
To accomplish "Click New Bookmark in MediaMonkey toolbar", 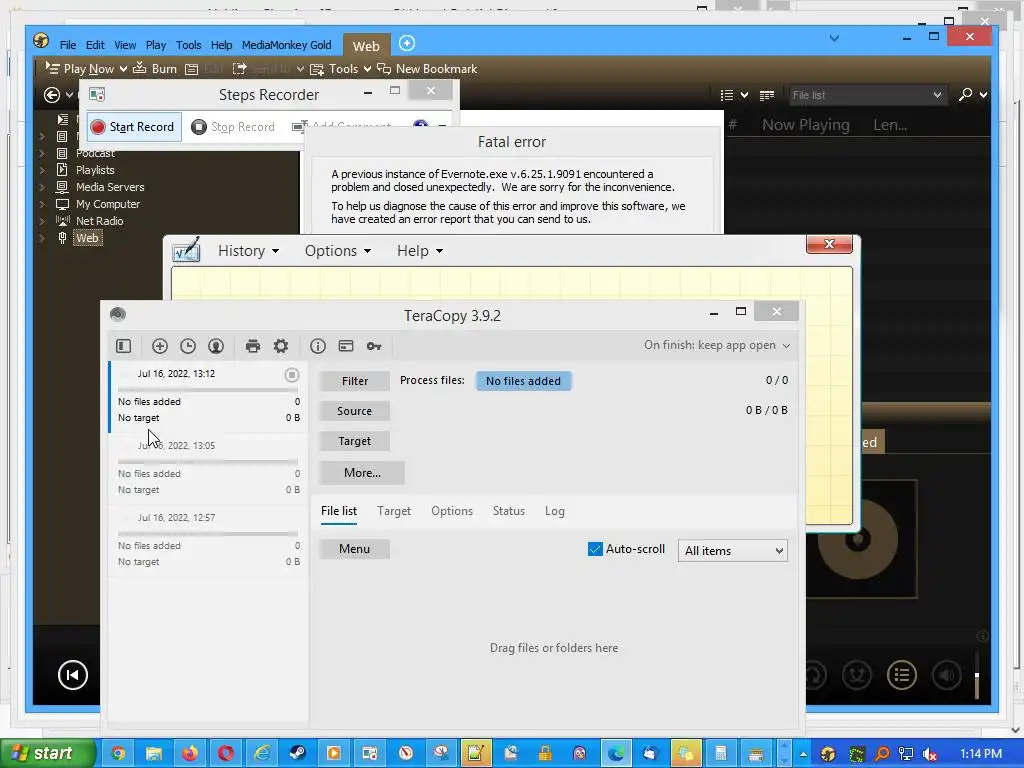I will (427, 69).
